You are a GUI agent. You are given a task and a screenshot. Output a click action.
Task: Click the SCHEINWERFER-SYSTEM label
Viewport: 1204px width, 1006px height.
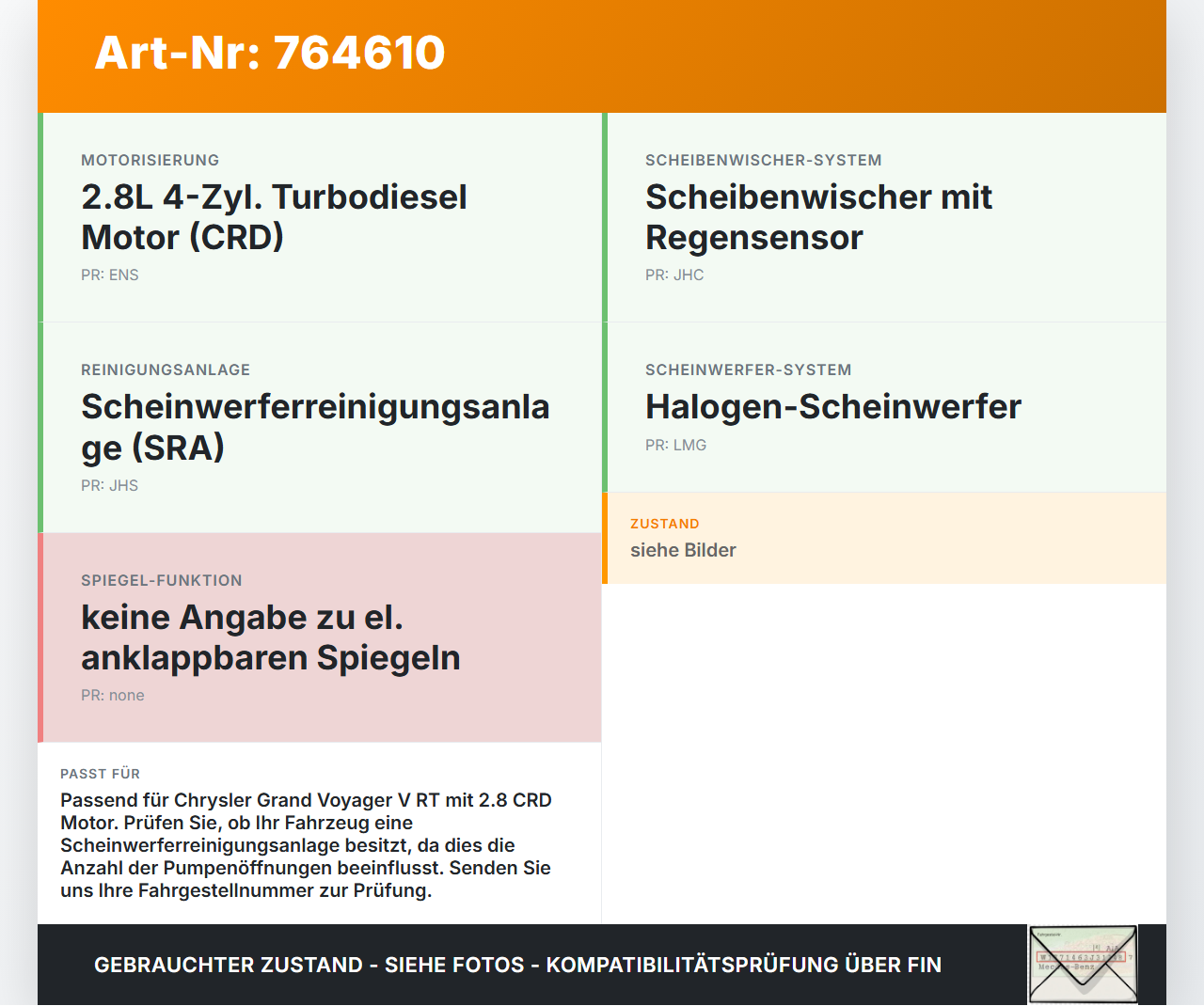pyautogui.click(x=749, y=369)
